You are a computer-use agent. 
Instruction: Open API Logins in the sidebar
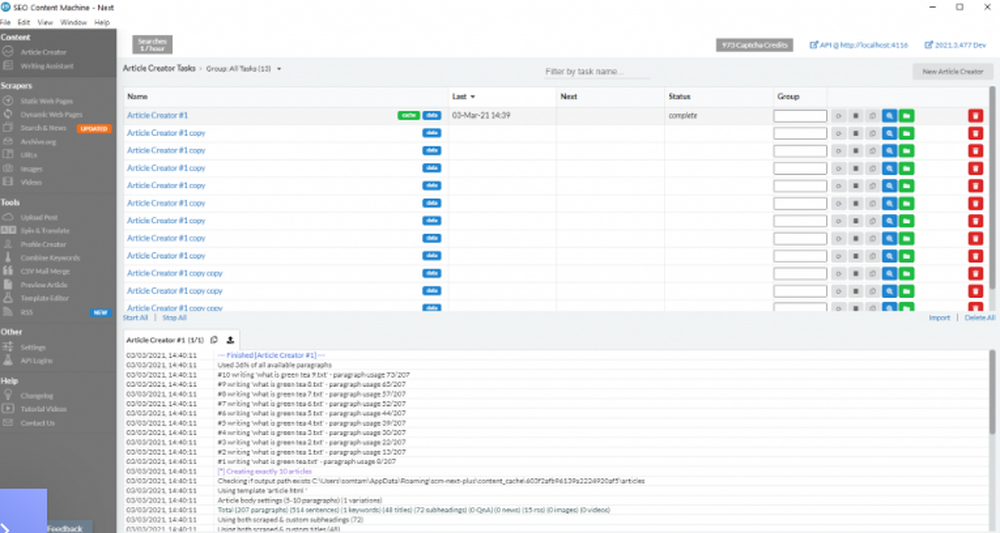[36, 361]
